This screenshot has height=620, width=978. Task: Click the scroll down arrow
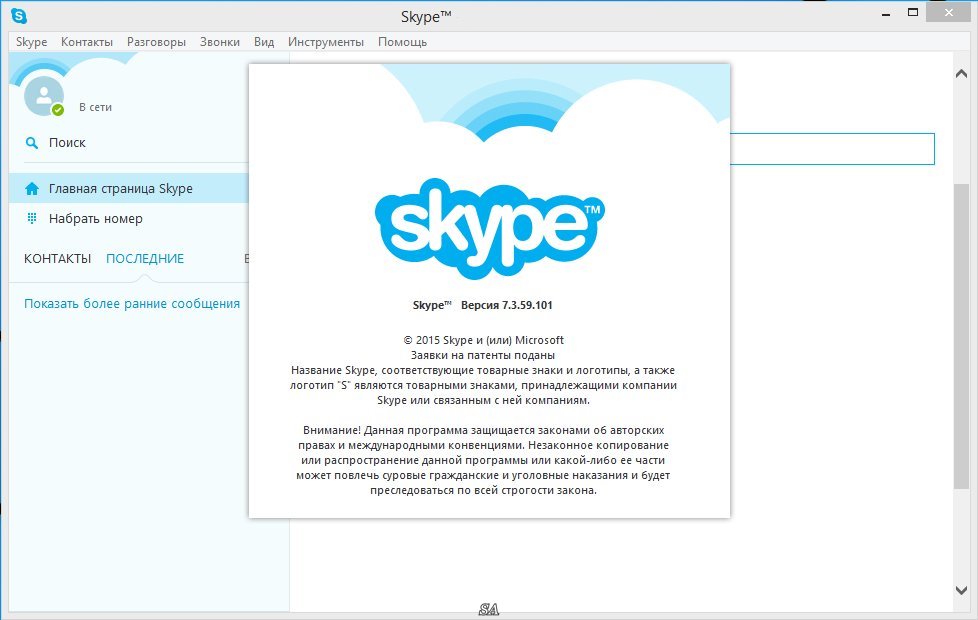click(x=961, y=589)
